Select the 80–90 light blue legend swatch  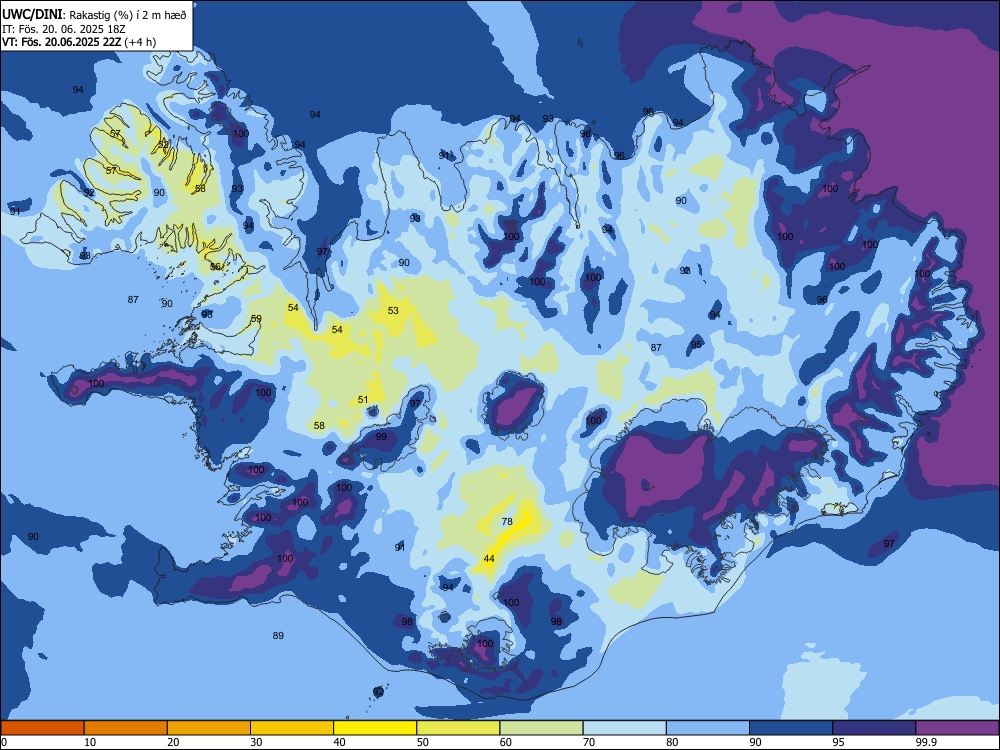tap(708, 728)
